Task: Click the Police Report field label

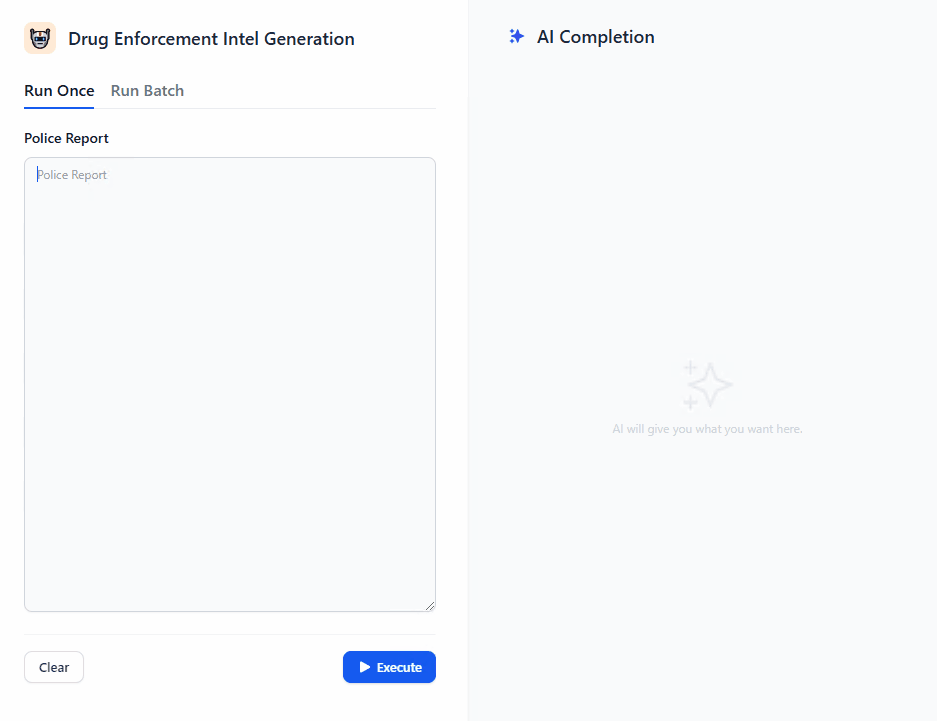Action: coord(66,138)
